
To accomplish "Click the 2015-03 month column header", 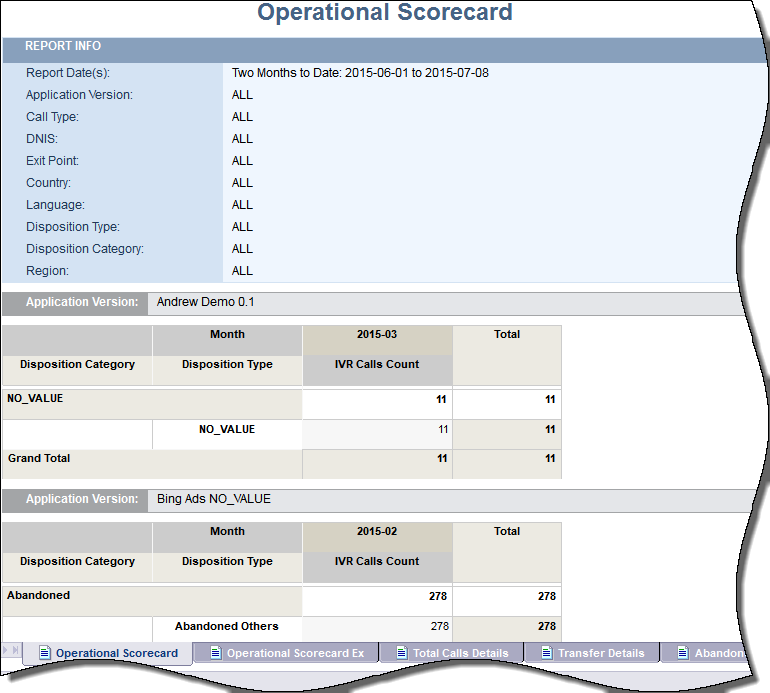I will pyautogui.click(x=377, y=335).
